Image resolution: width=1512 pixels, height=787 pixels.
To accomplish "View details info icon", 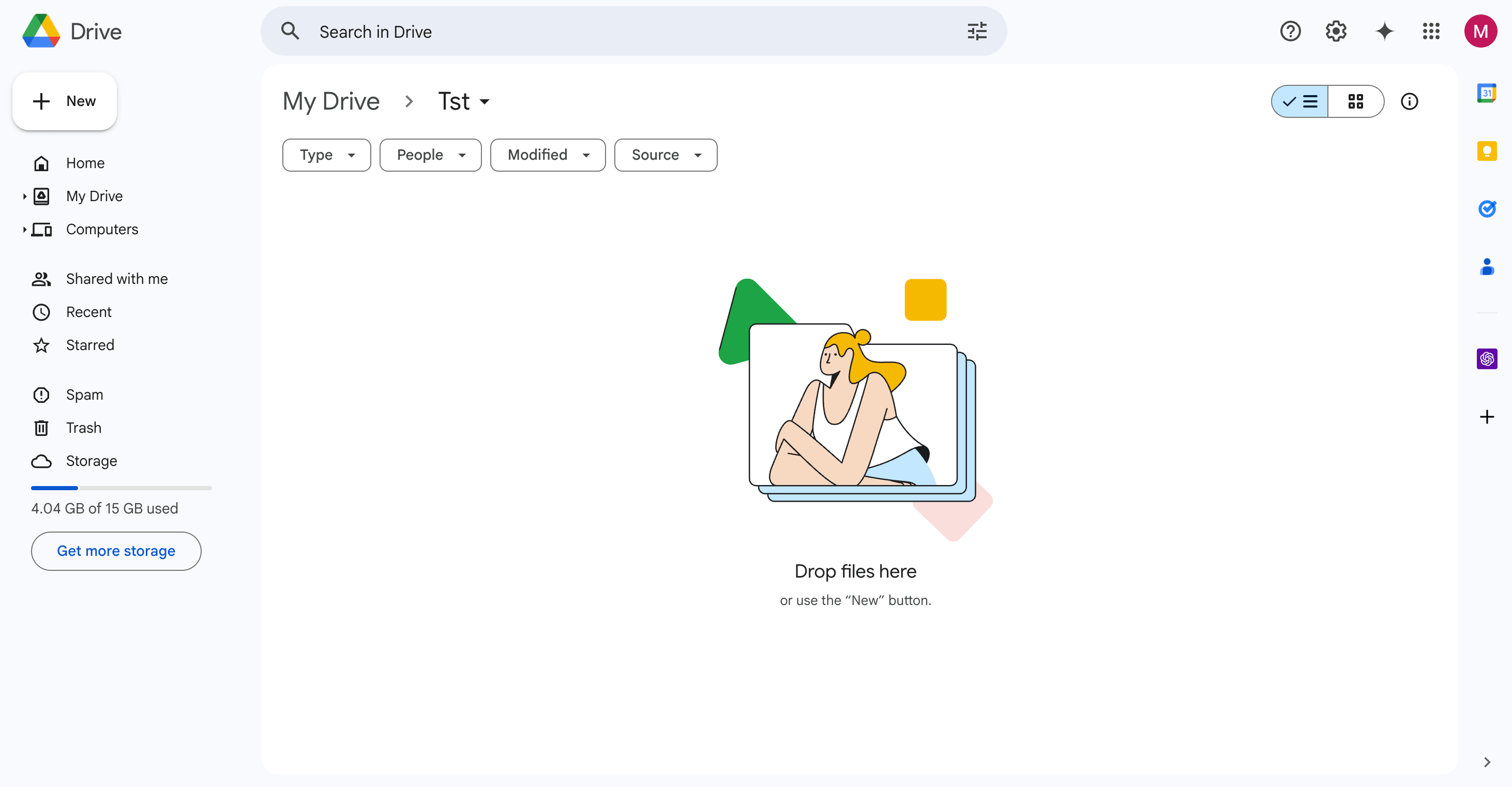I will (1409, 101).
